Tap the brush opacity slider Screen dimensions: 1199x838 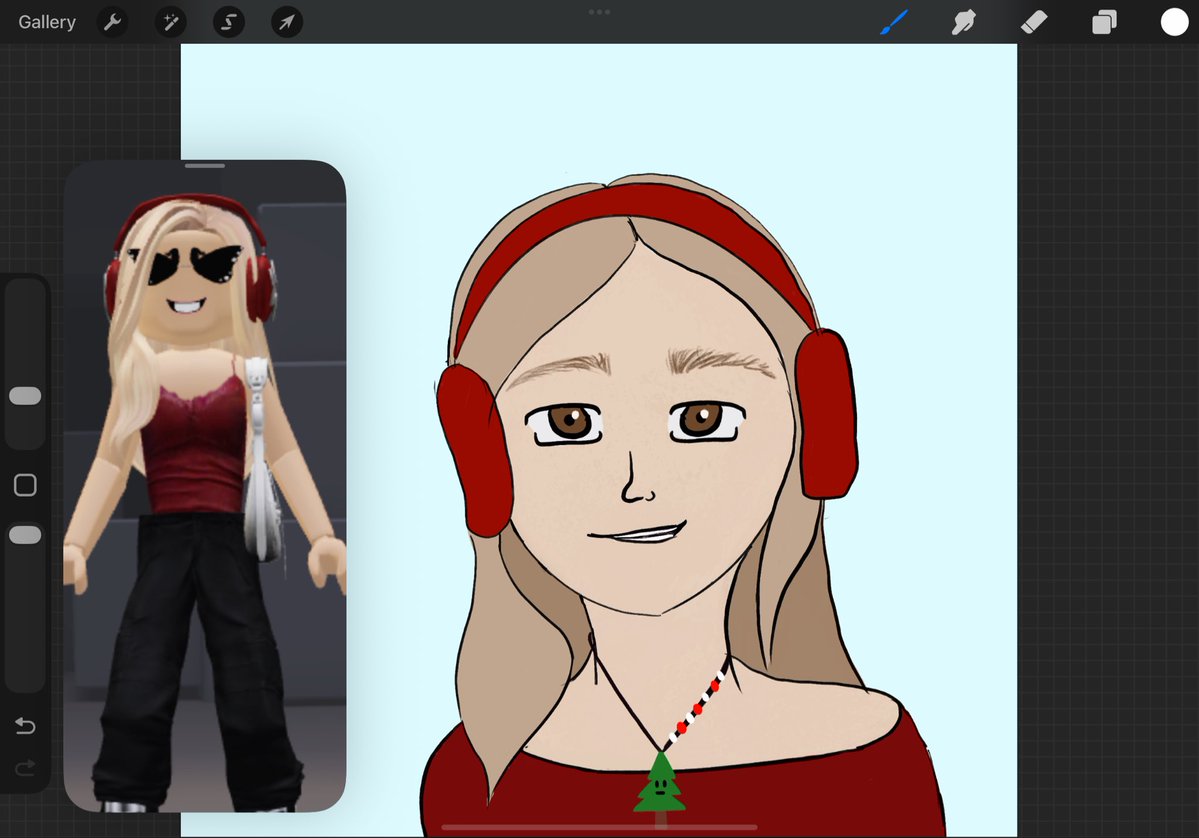pos(25,534)
